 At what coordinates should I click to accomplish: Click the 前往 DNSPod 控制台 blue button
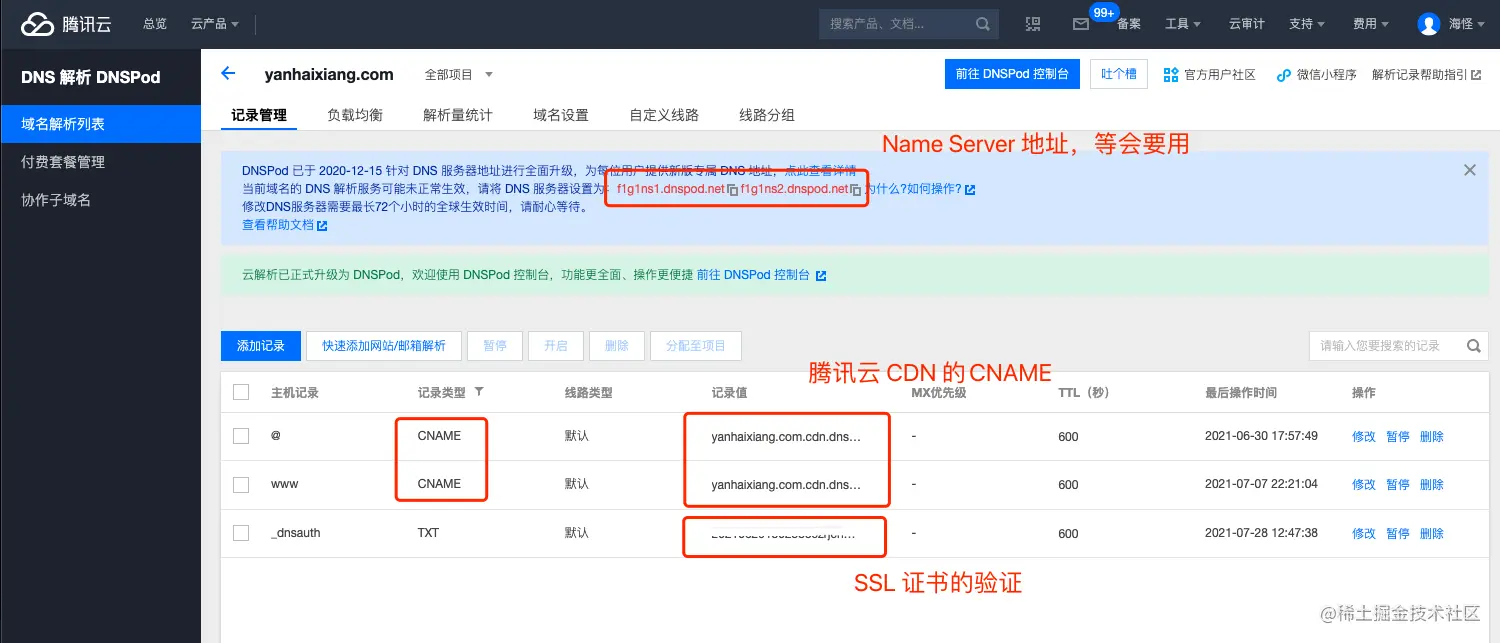pyautogui.click(x=1012, y=74)
